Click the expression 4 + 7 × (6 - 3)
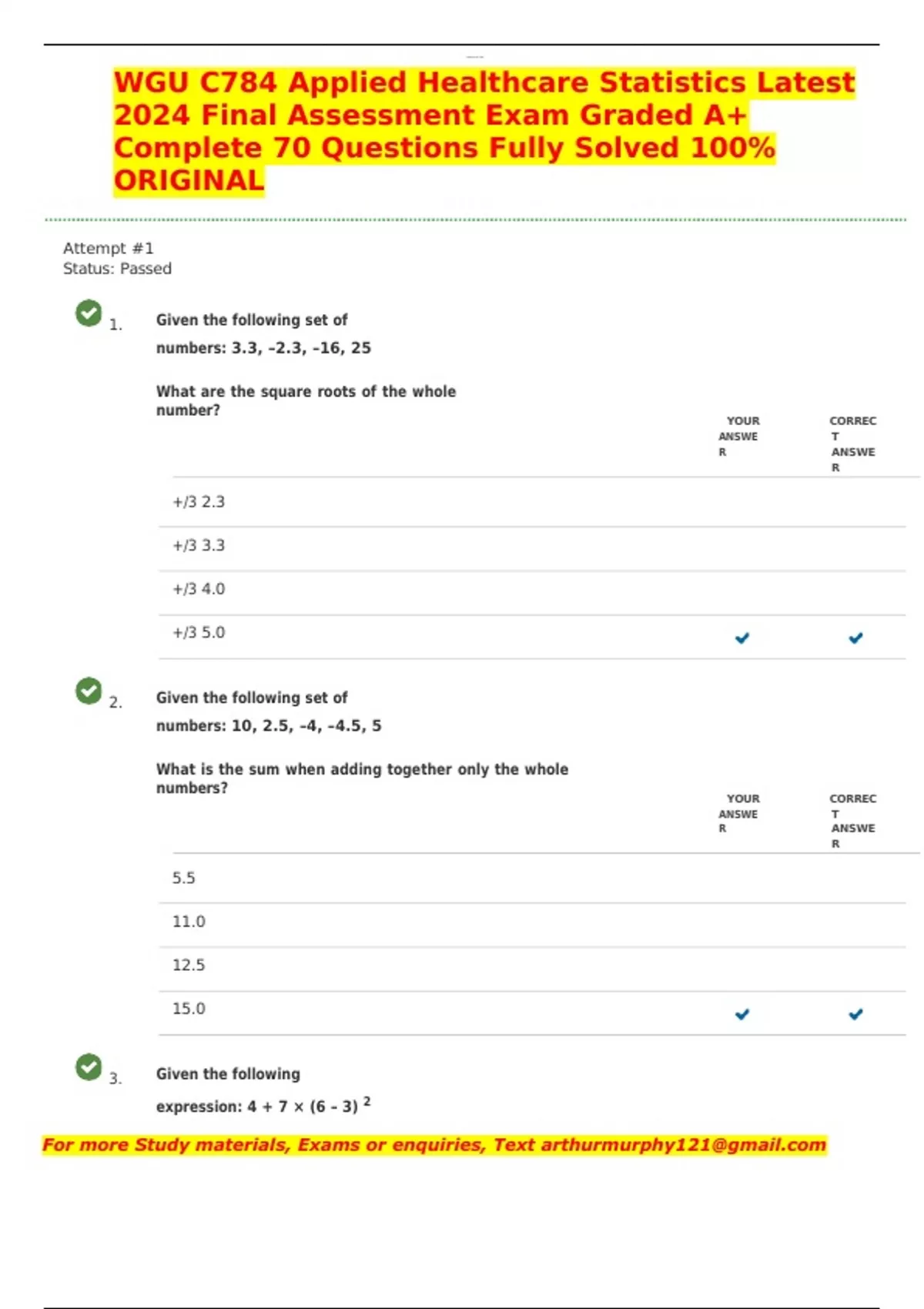Viewport: 924px width, 1309px height. pyautogui.click(x=303, y=1106)
